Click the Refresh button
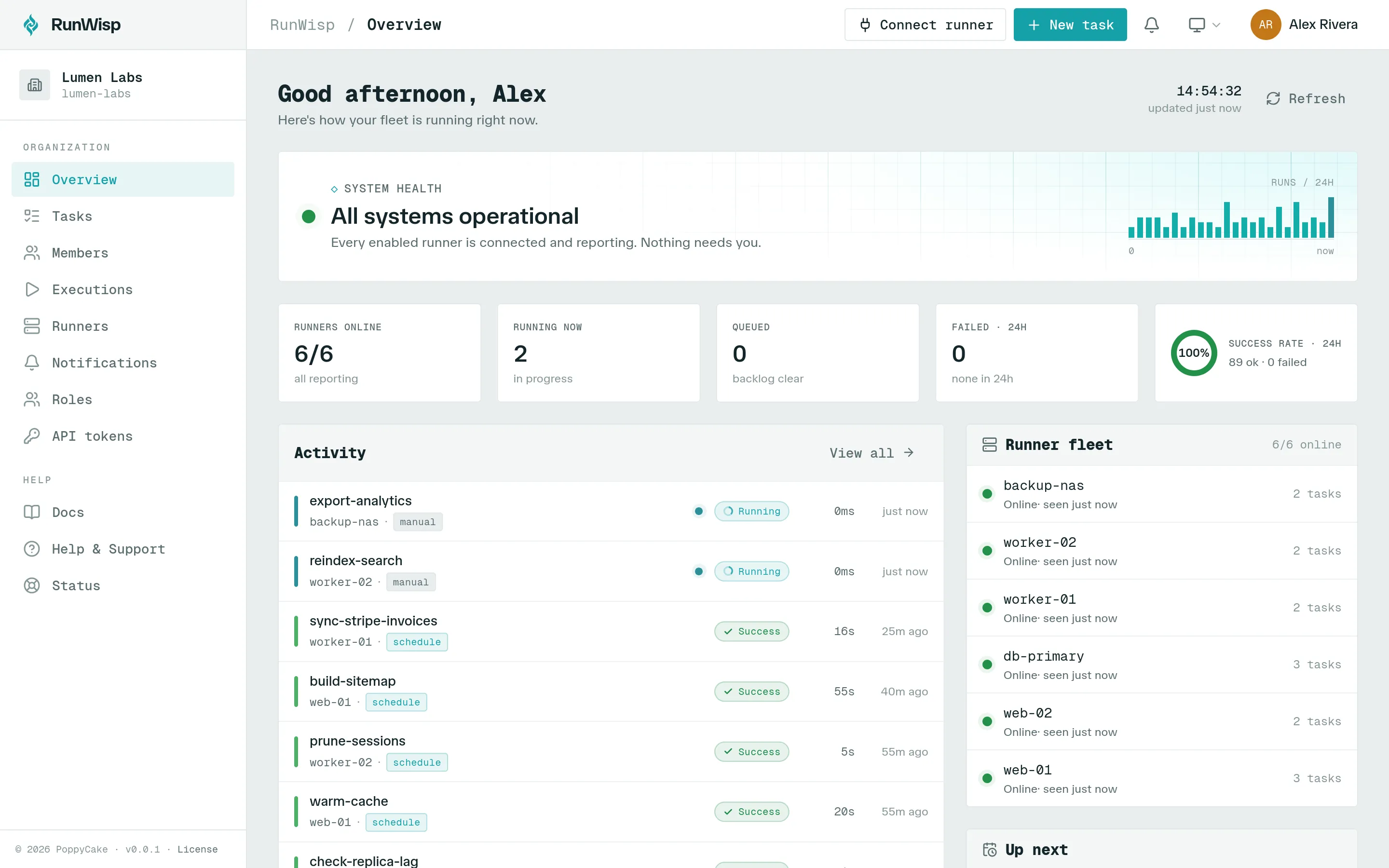Viewport: 1389px width, 868px height. [1305, 99]
